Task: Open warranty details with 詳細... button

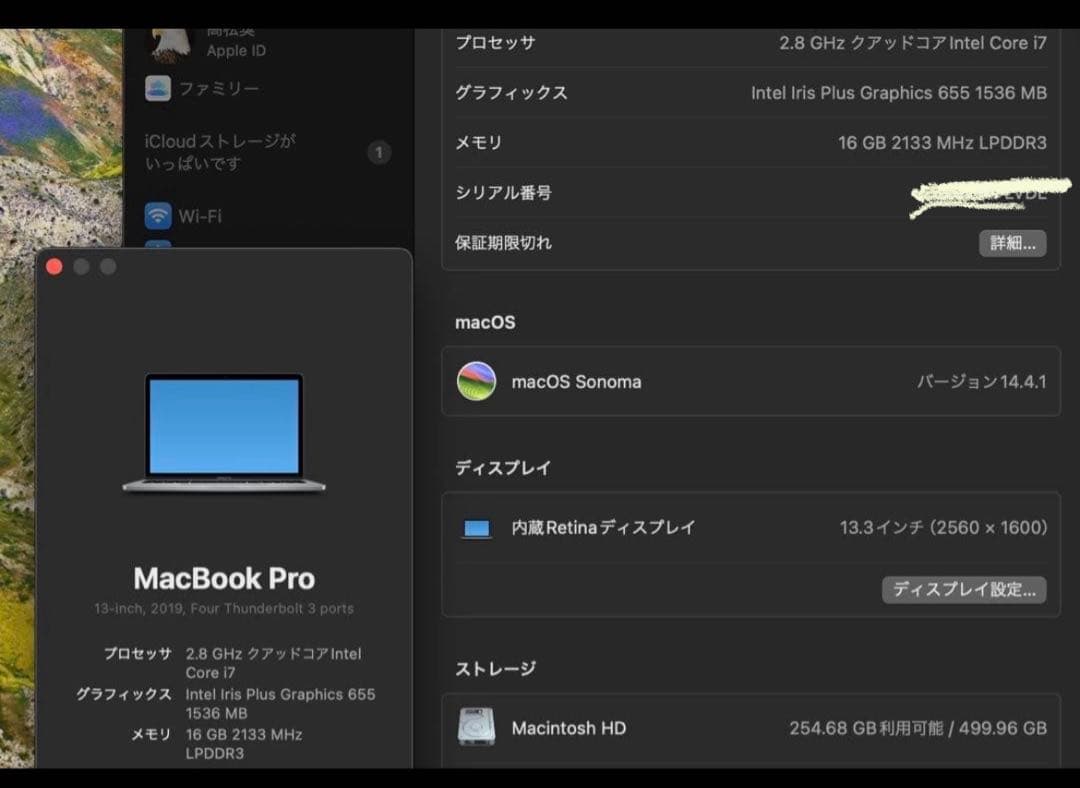Action: (1012, 243)
